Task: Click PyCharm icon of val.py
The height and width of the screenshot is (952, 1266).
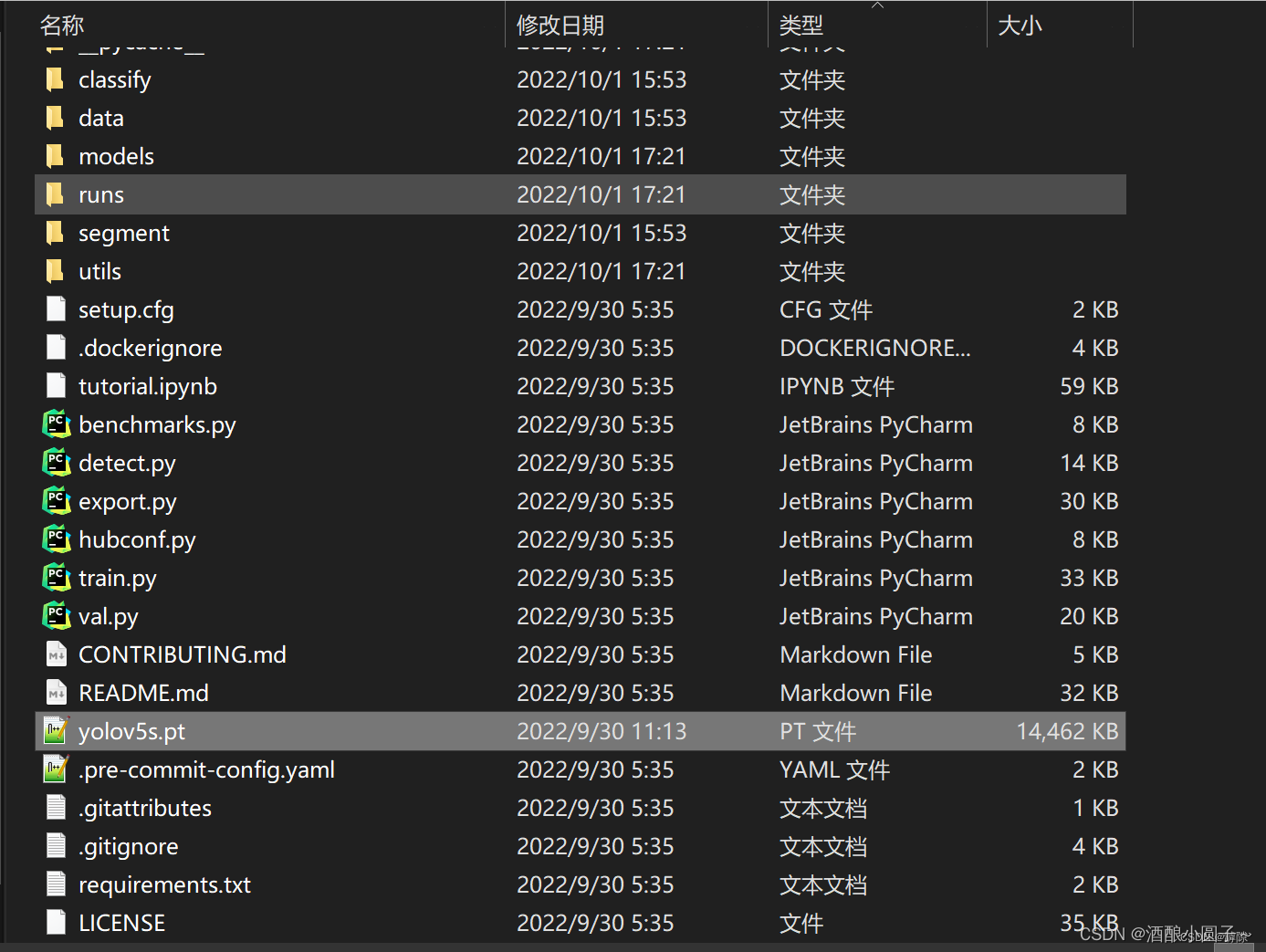Action: (57, 616)
